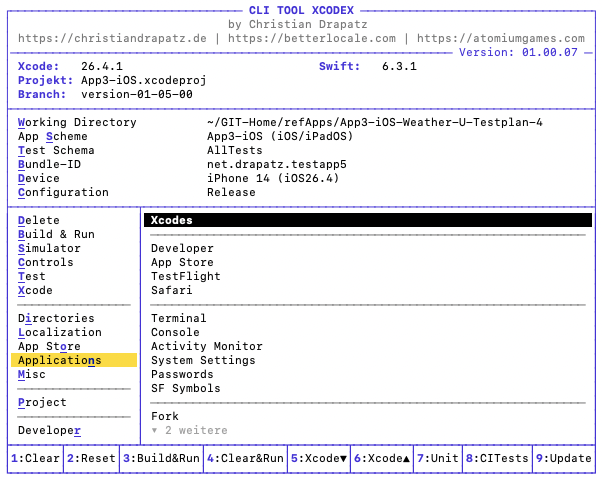The image size is (602, 479).
Task: Expand the '2 weitere' more items indicator
Action: [x=189, y=430]
